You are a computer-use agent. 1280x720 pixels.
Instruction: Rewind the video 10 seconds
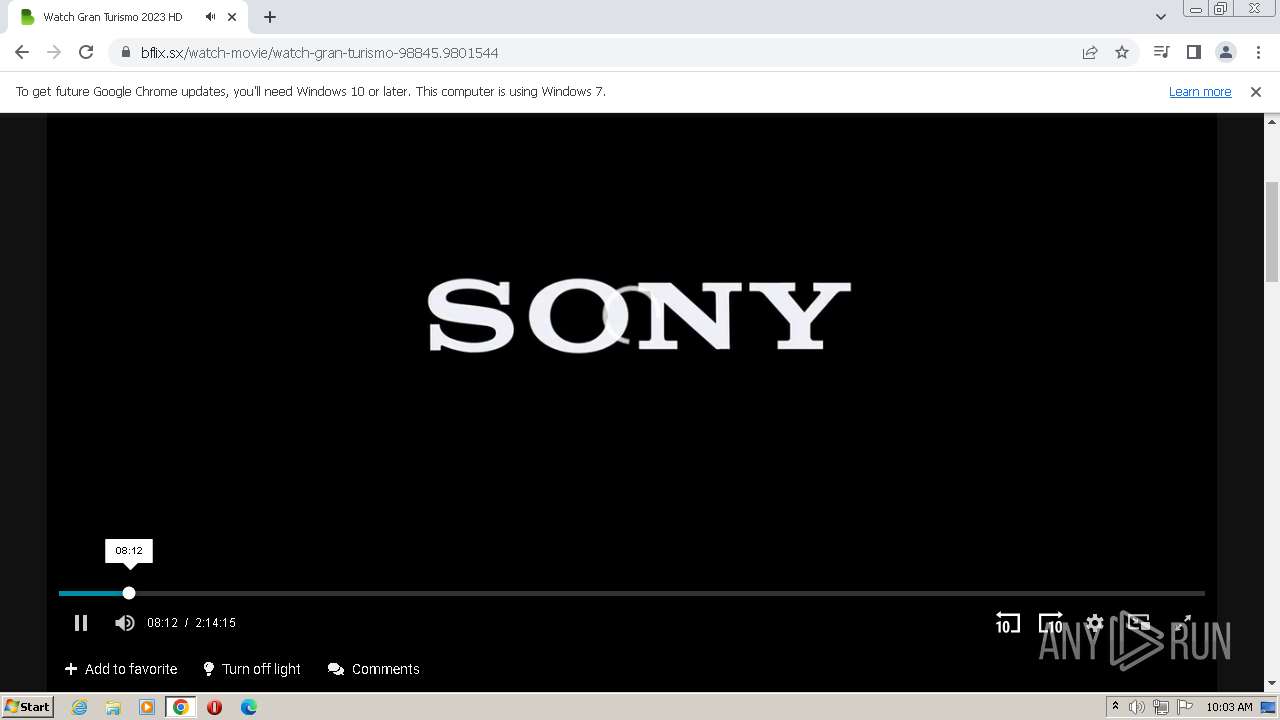[1007, 623]
